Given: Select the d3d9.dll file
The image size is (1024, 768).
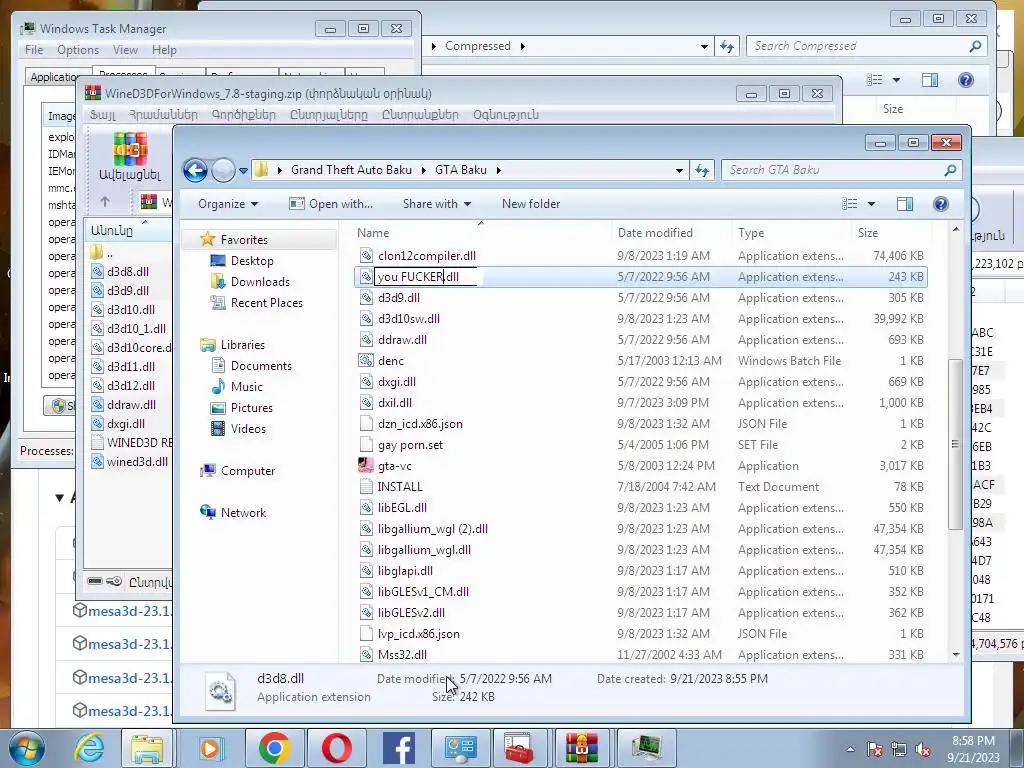Looking at the screenshot, I should (398, 298).
